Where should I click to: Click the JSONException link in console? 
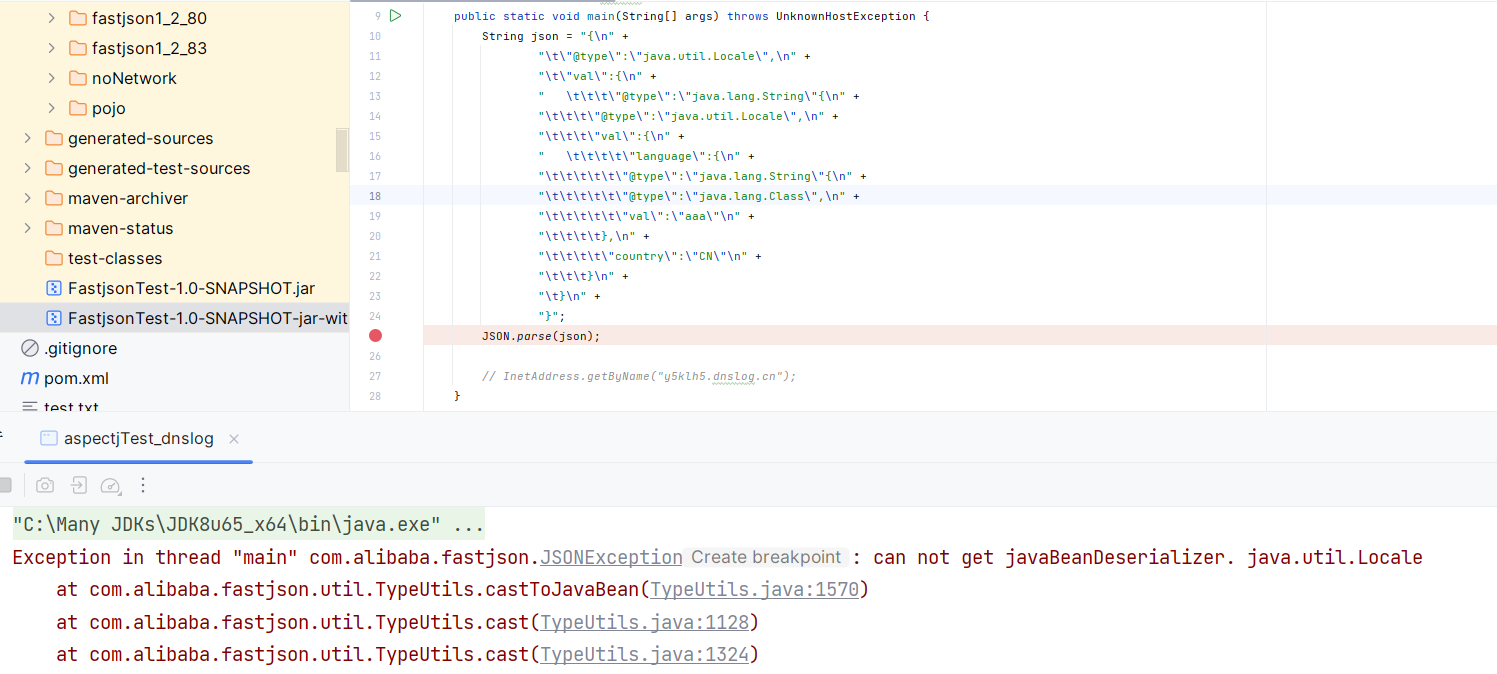click(611, 557)
